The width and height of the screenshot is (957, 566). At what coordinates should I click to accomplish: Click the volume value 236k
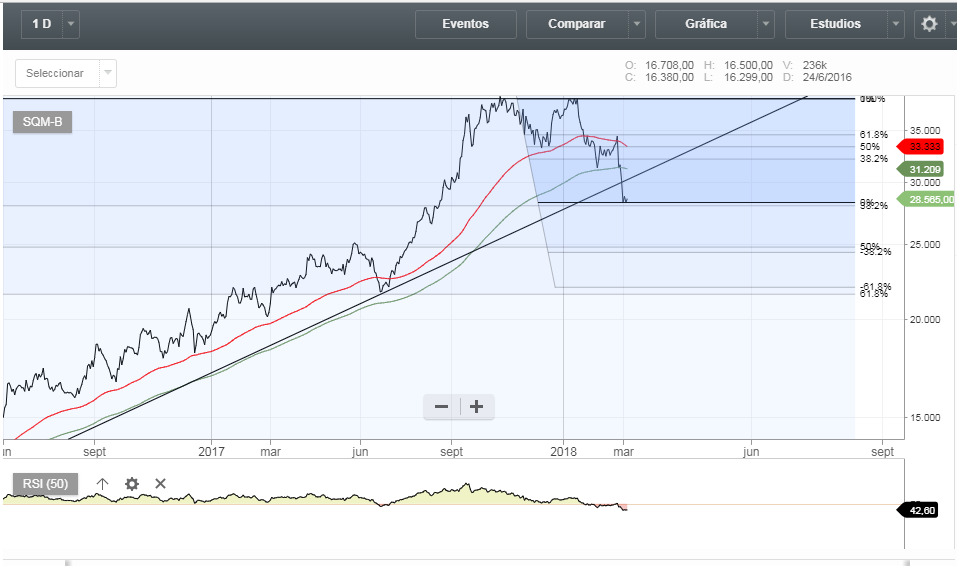point(815,65)
